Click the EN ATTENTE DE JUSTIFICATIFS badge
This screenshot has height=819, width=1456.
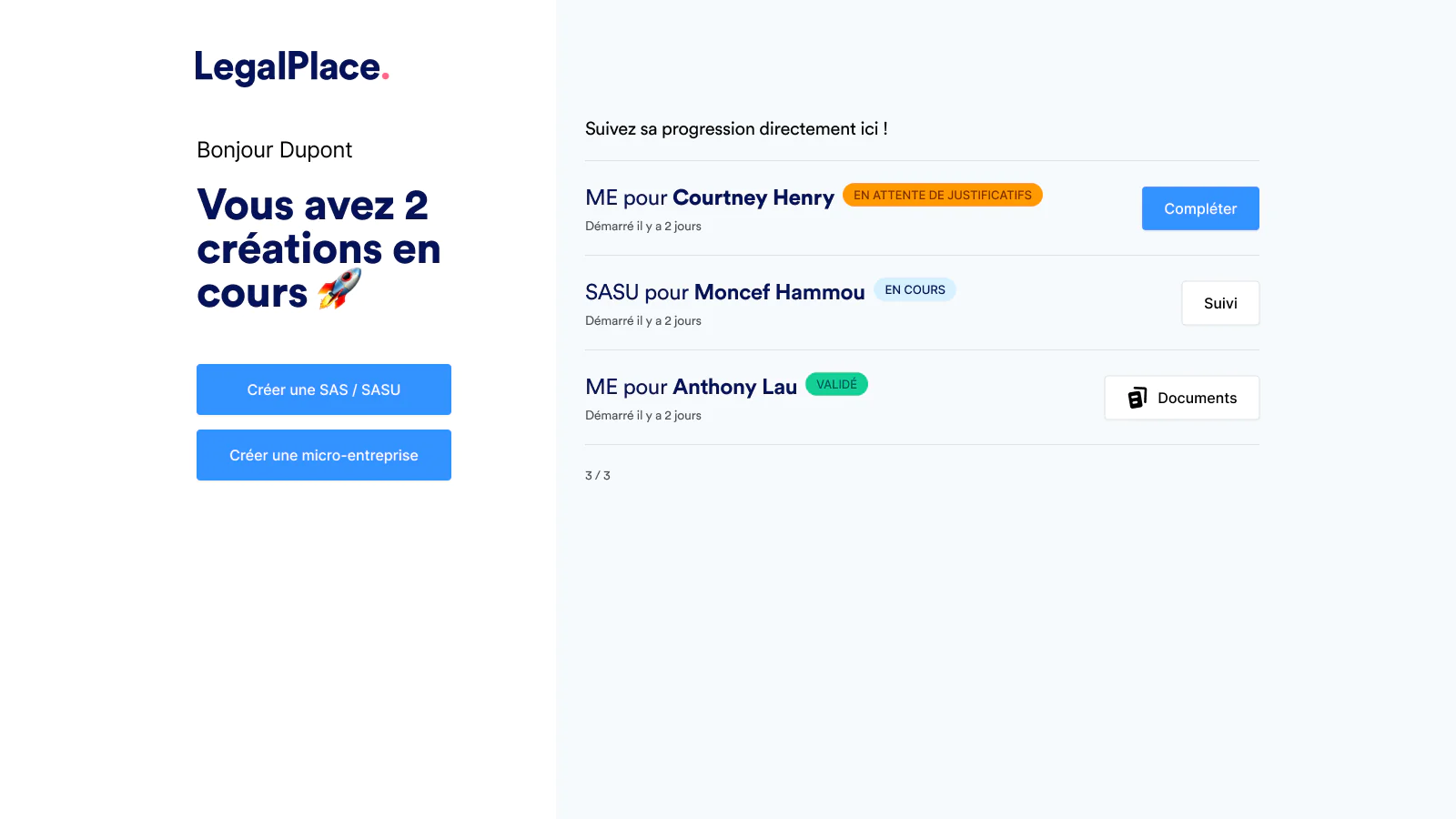[x=942, y=196]
